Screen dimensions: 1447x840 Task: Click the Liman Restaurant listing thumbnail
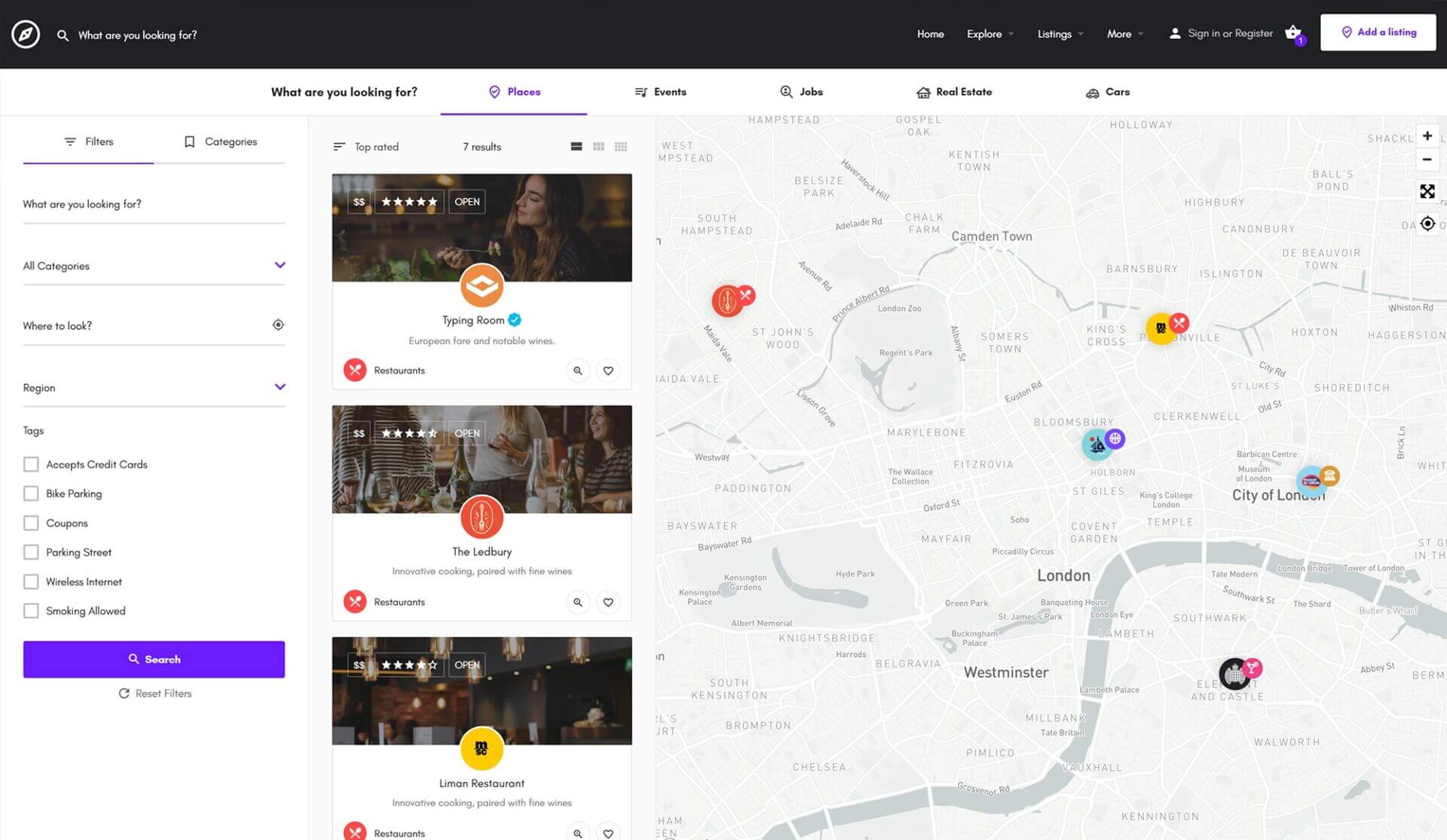coord(481,690)
